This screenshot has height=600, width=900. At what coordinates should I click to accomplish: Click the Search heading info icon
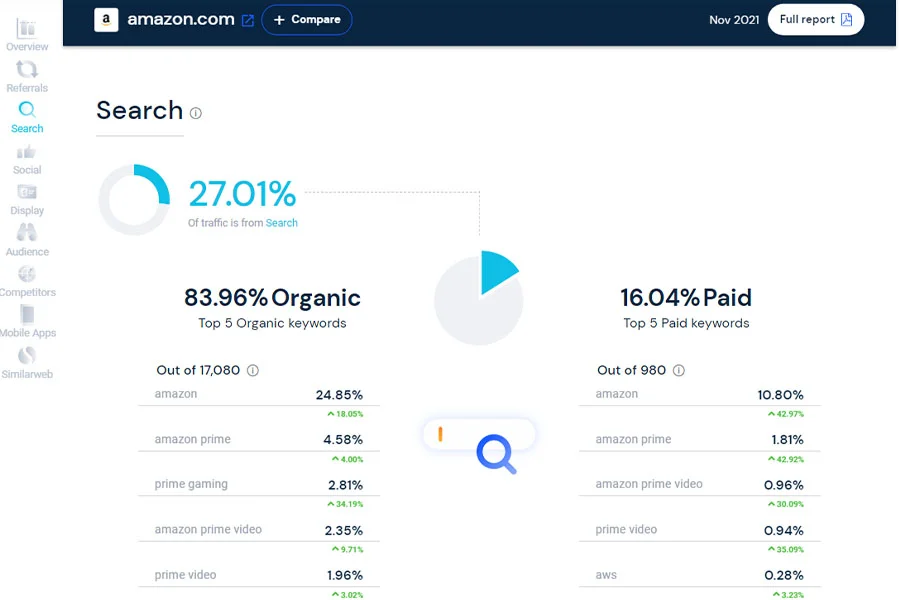point(196,113)
